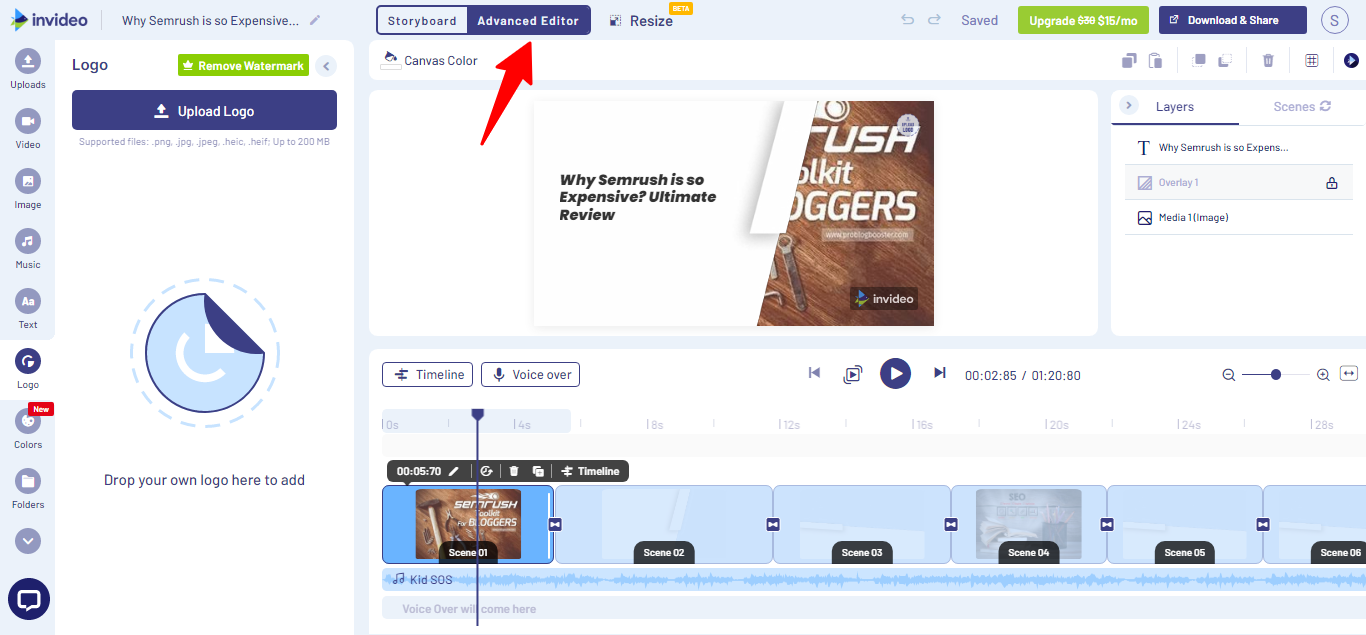Select the Media 1(Image) layer
This screenshot has width=1366, height=635.
coord(1239,217)
